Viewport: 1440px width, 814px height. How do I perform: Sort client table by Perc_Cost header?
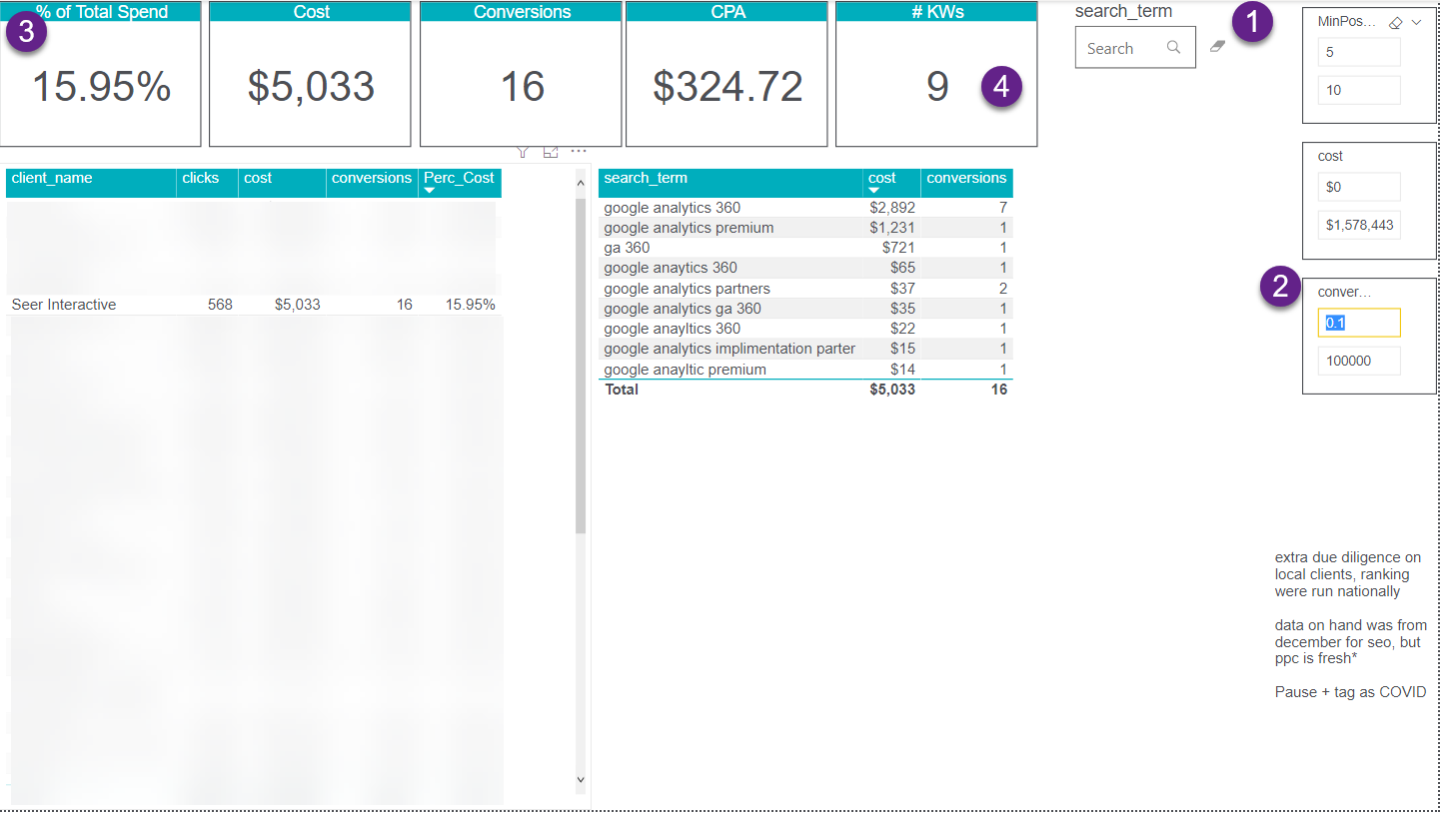pos(459,179)
